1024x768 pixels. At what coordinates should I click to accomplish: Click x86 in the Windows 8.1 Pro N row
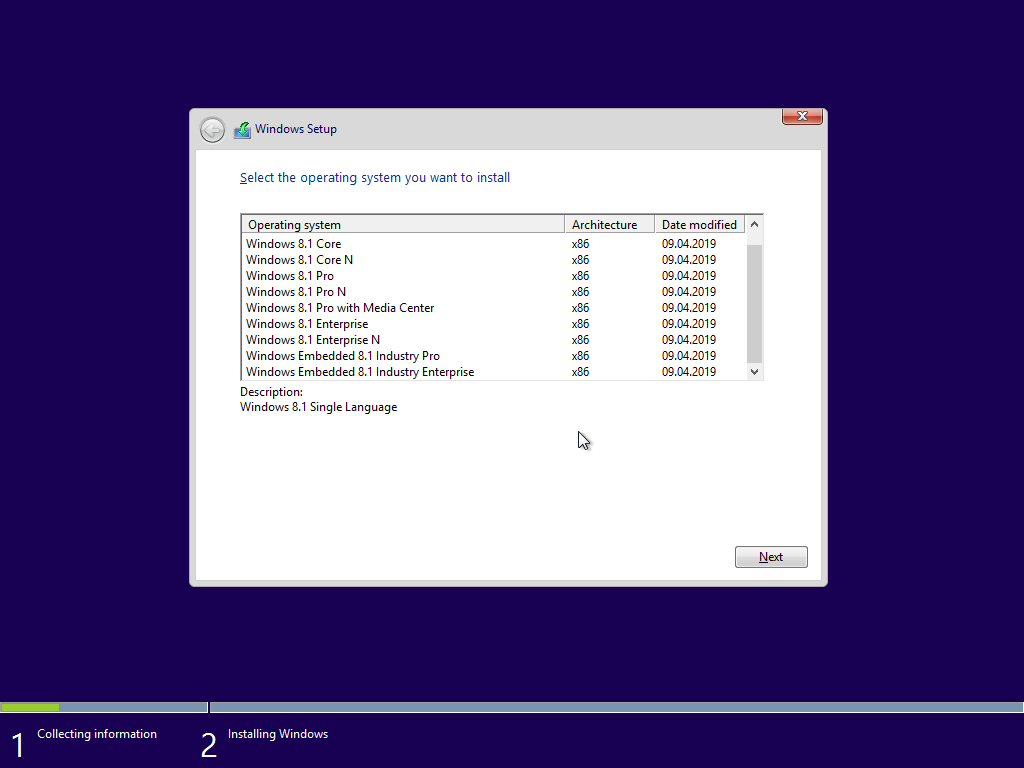(580, 292)
